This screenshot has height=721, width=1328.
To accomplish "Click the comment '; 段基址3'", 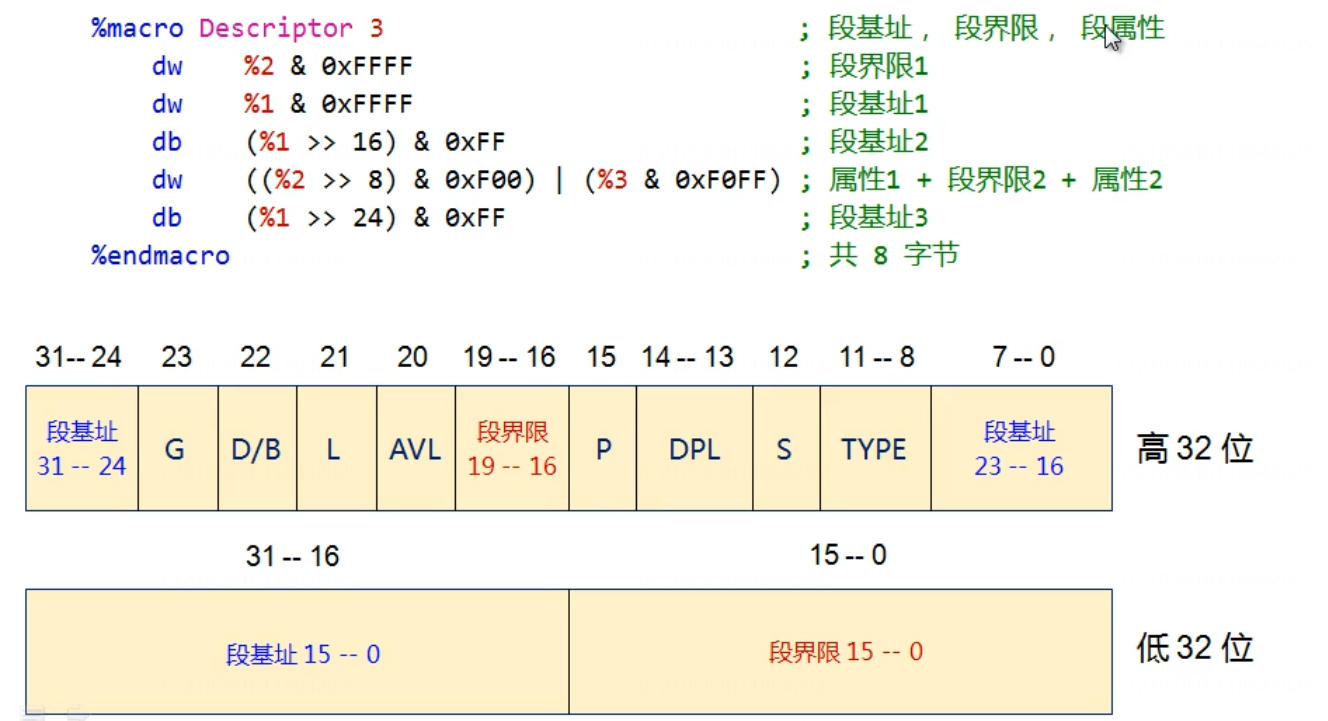I will point(864,217).
